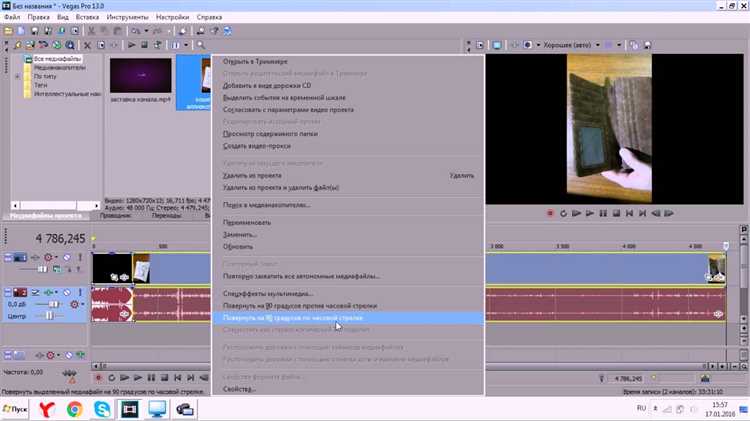Select Медианакопители in media tree
Image resolution: width=750 pixels, height=421 pixels.
60,67
